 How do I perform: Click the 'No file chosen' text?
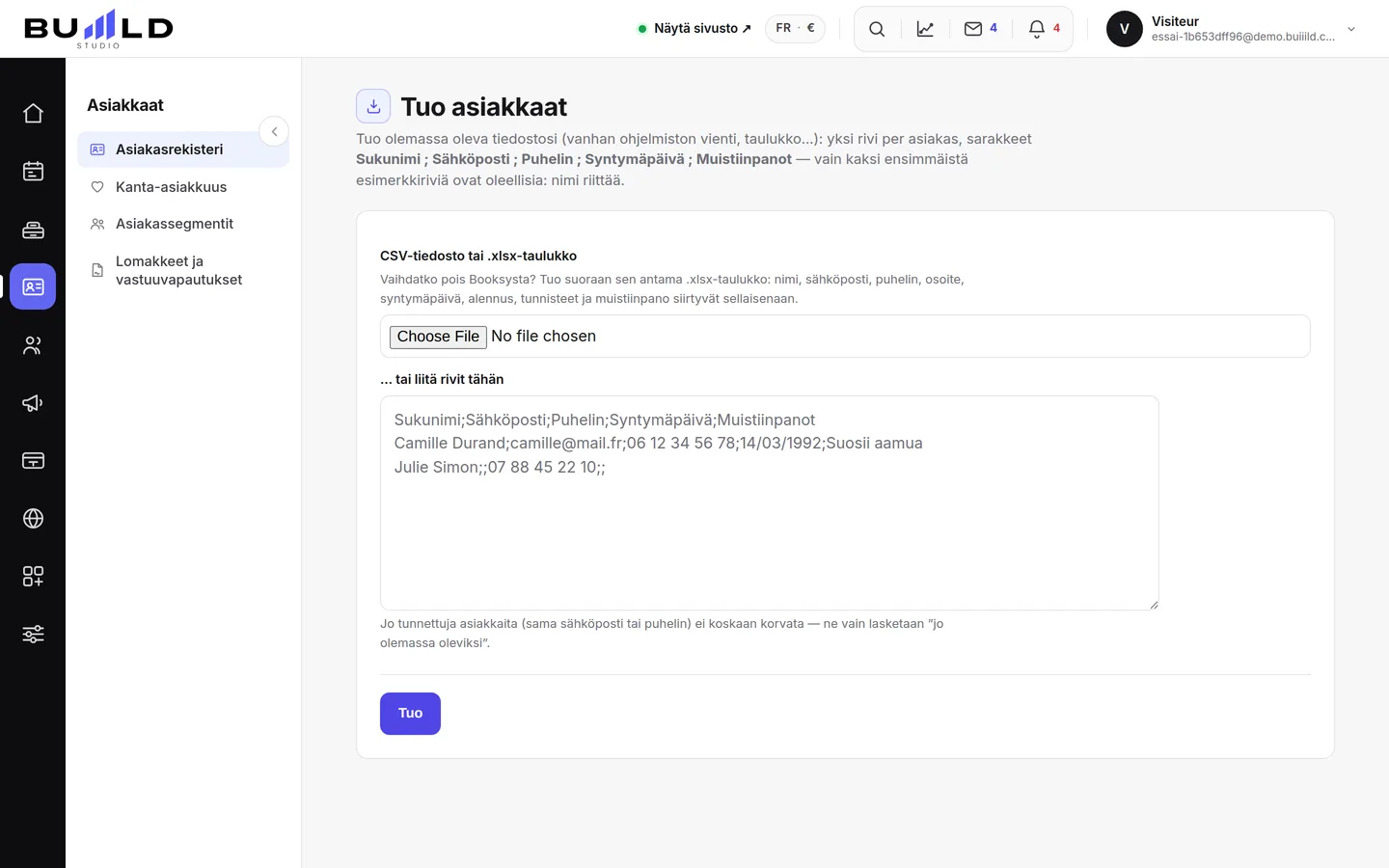coord(543,337)
